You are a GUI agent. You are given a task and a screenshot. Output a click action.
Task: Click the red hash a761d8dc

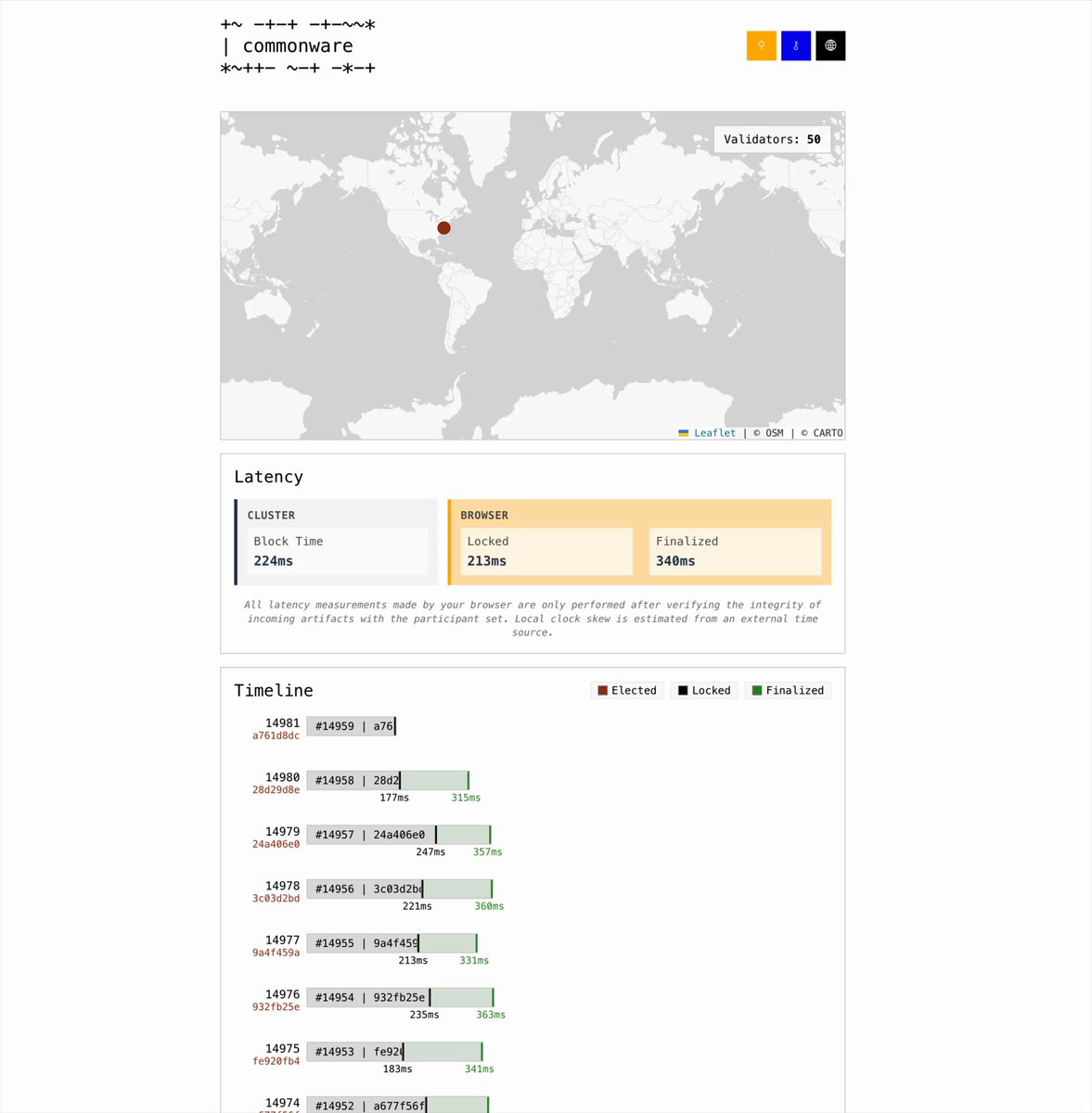[276, 736]
